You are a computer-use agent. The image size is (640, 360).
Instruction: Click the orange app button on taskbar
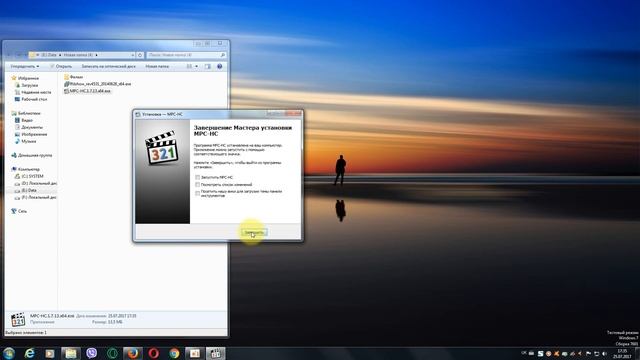[195, 353]
